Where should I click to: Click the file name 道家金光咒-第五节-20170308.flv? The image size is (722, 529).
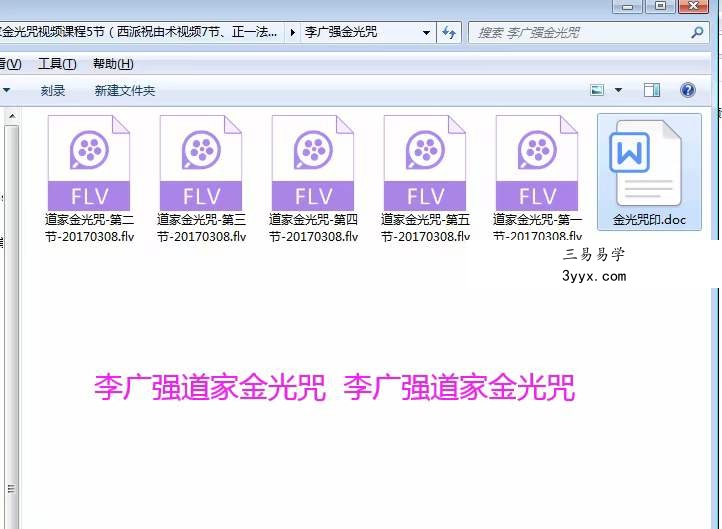(425, 228)
